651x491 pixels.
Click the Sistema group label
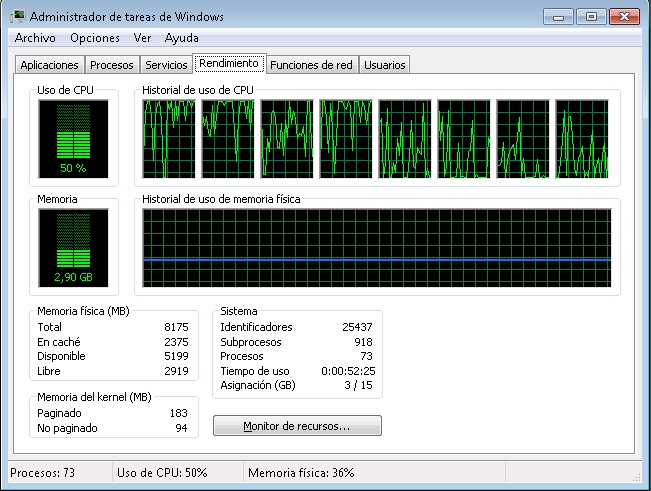click(x=239, y=311)
